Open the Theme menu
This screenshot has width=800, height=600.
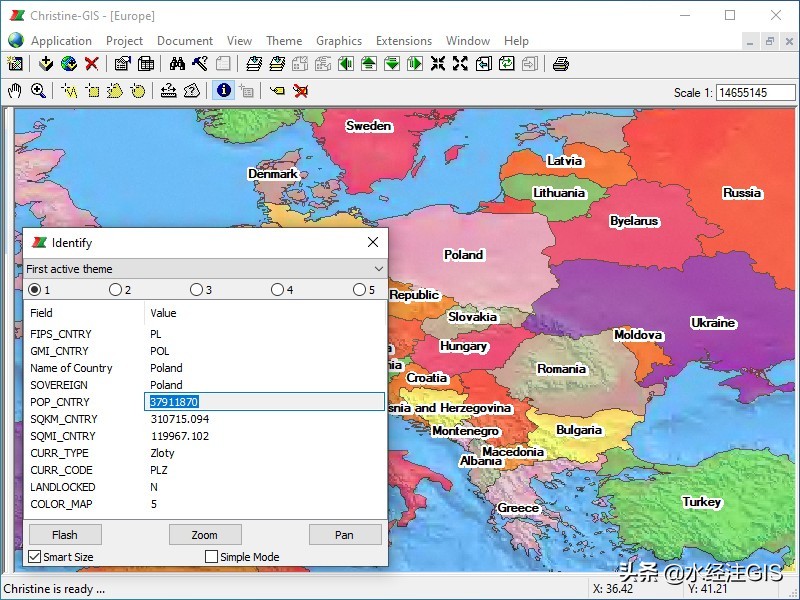(284, 41)
